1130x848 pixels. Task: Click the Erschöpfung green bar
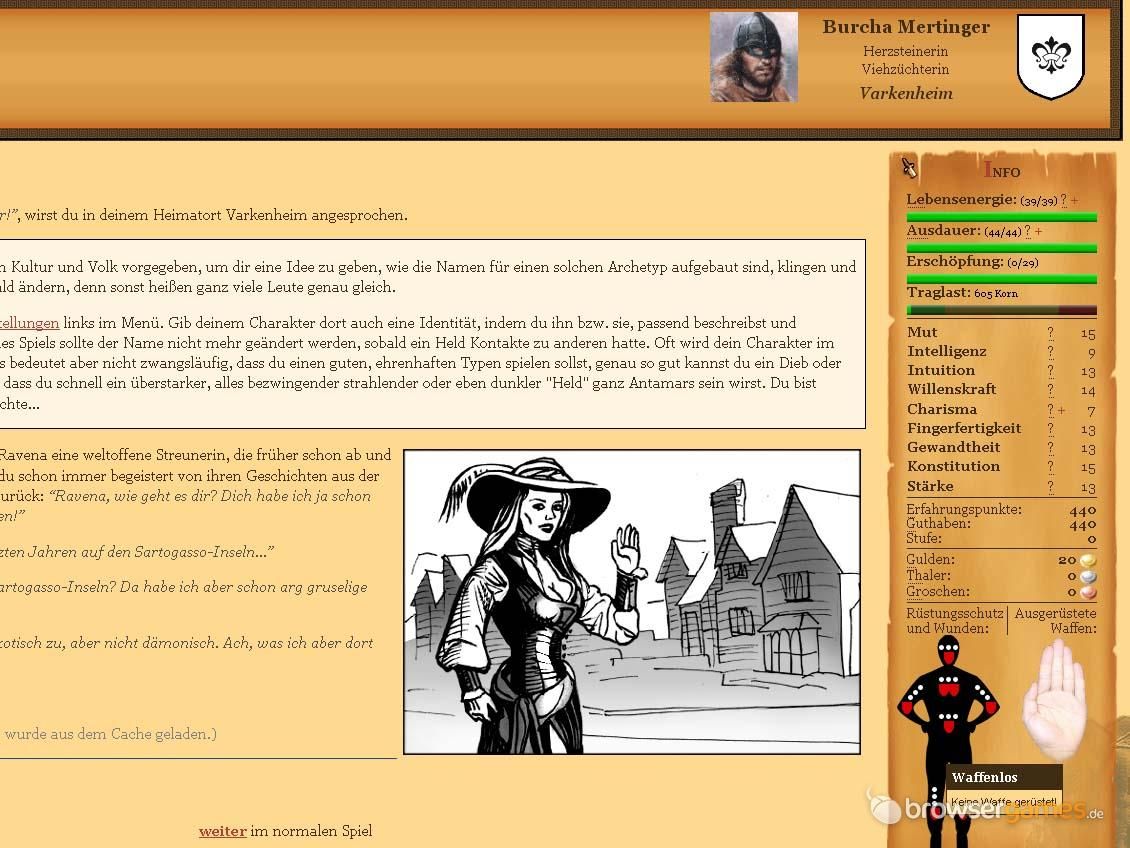click(x=1002, y=279)
